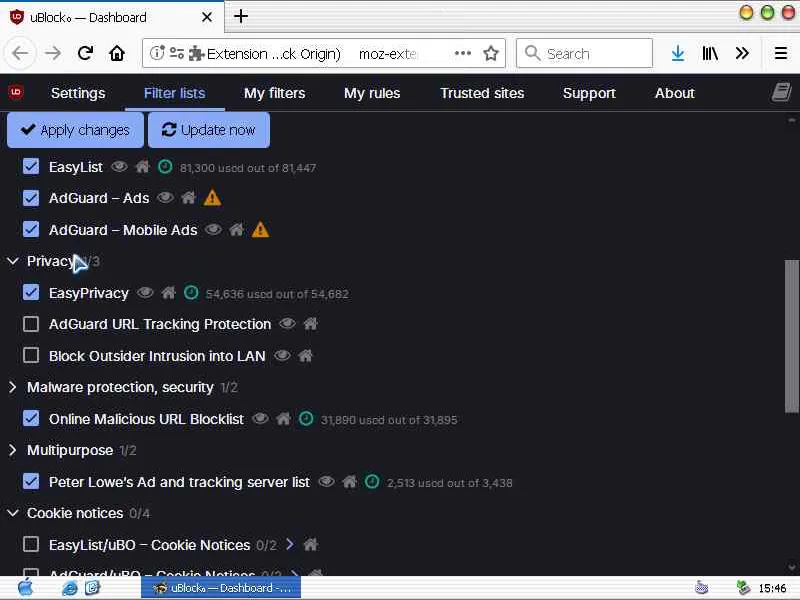Go to Trusted sites tab

pos(482,93)
